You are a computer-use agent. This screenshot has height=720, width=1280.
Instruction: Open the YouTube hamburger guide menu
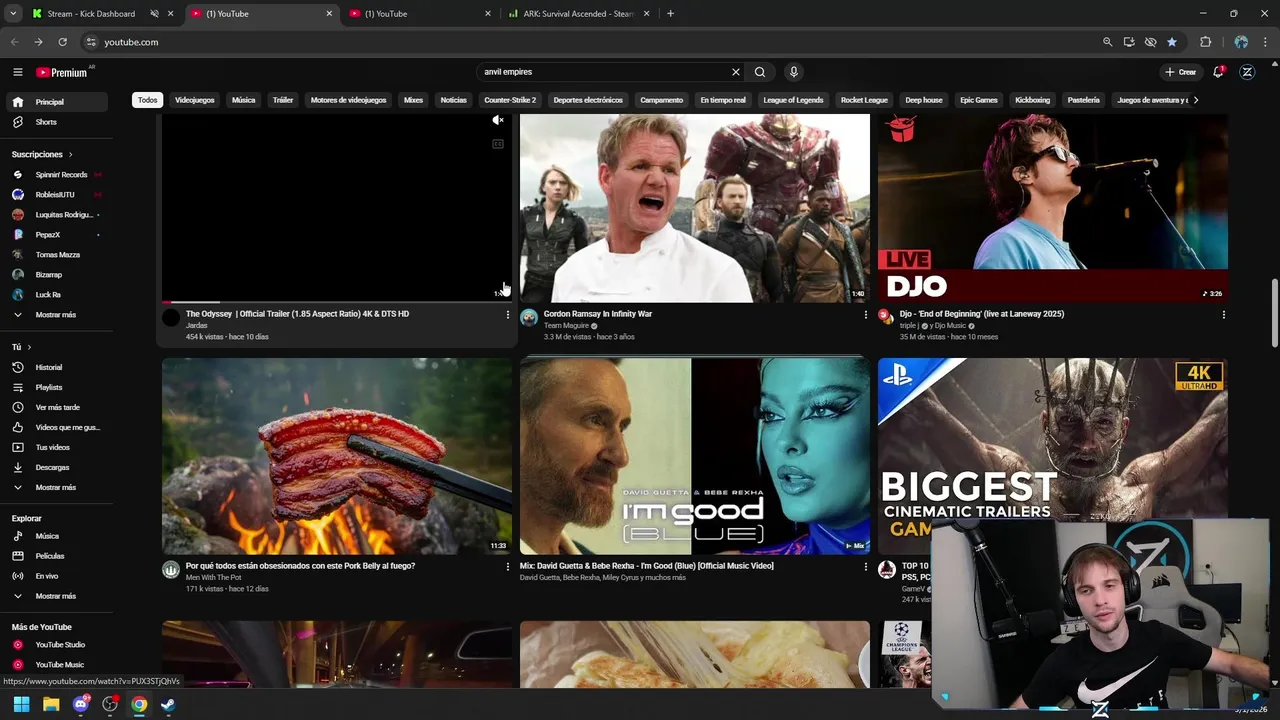tap(17, 72)
